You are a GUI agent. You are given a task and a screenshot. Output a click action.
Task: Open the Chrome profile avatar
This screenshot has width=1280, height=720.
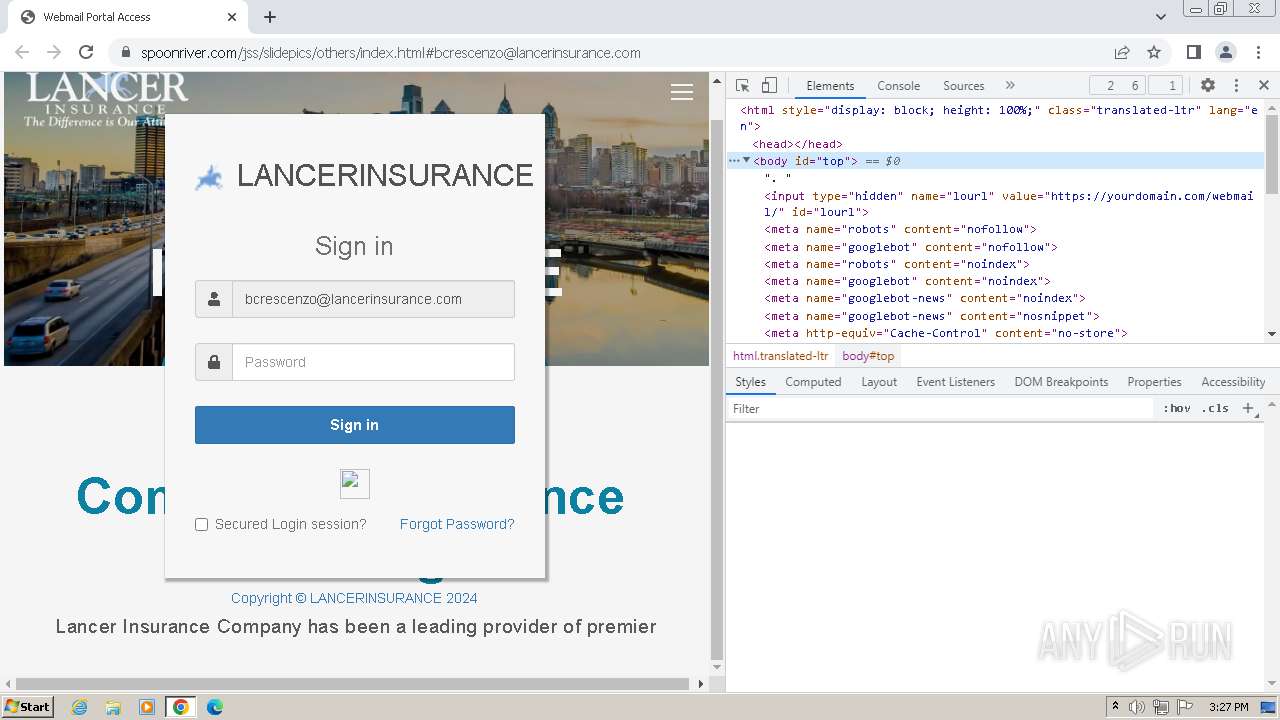1225,52
